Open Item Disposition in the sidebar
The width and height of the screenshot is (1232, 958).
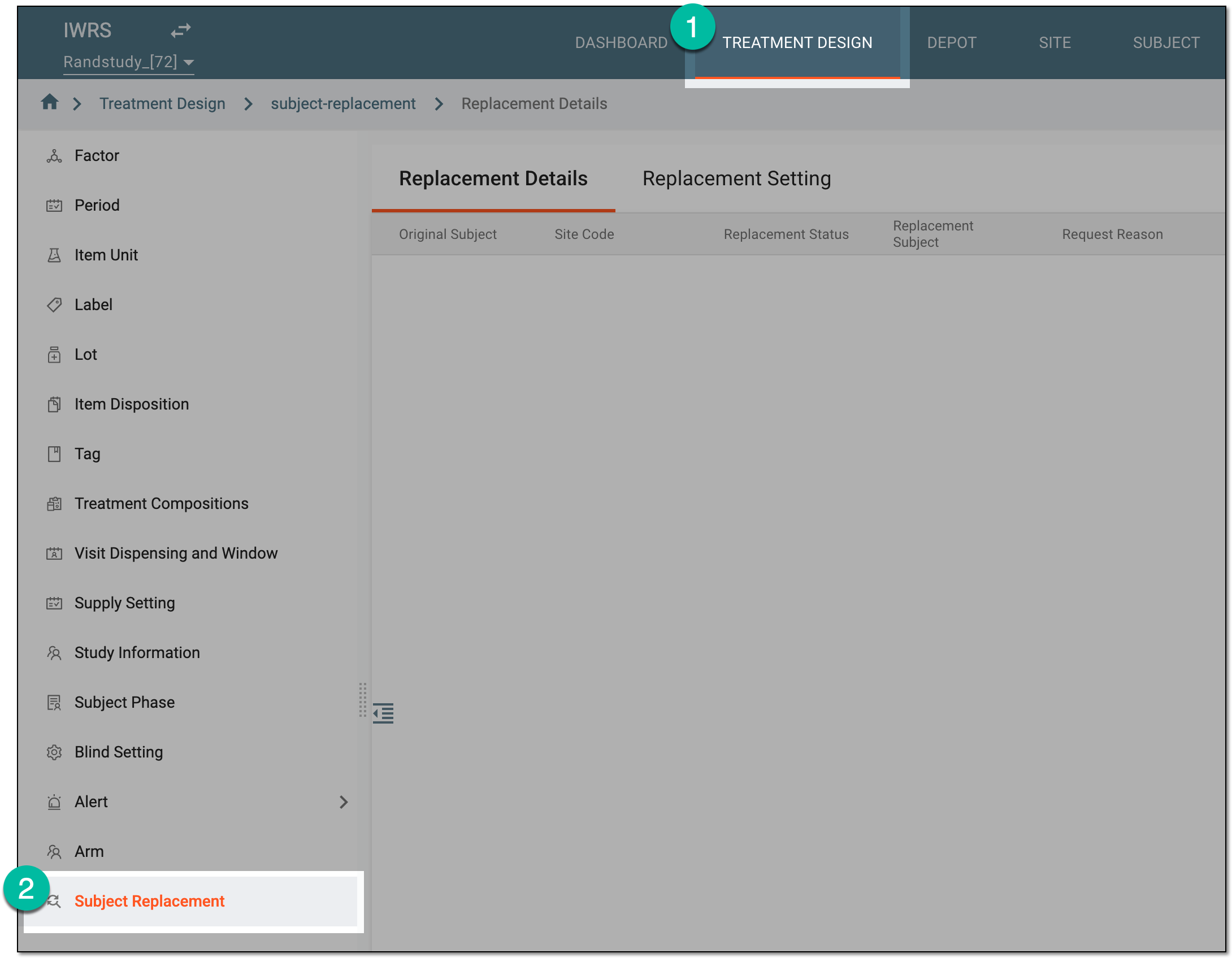coord(132,404)
